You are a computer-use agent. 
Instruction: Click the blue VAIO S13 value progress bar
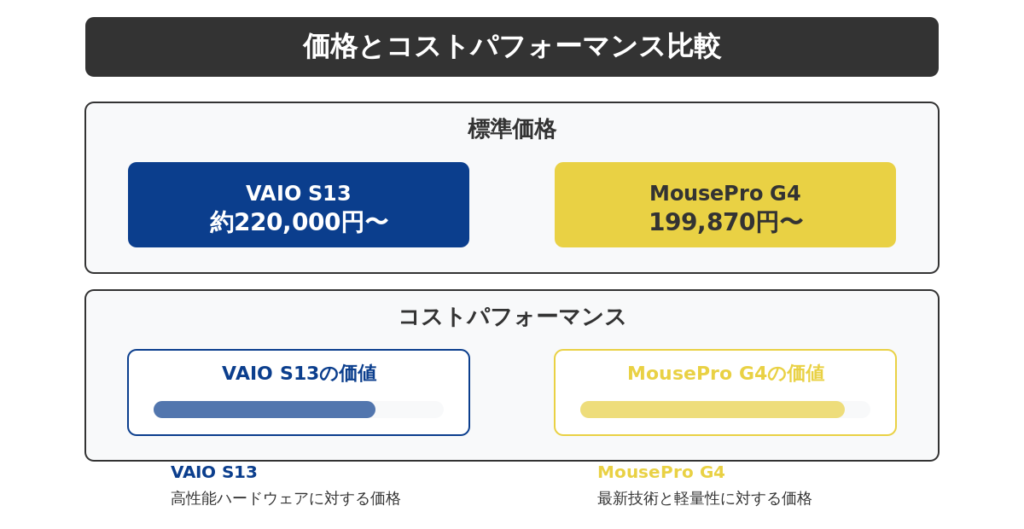tap(264, 409)
